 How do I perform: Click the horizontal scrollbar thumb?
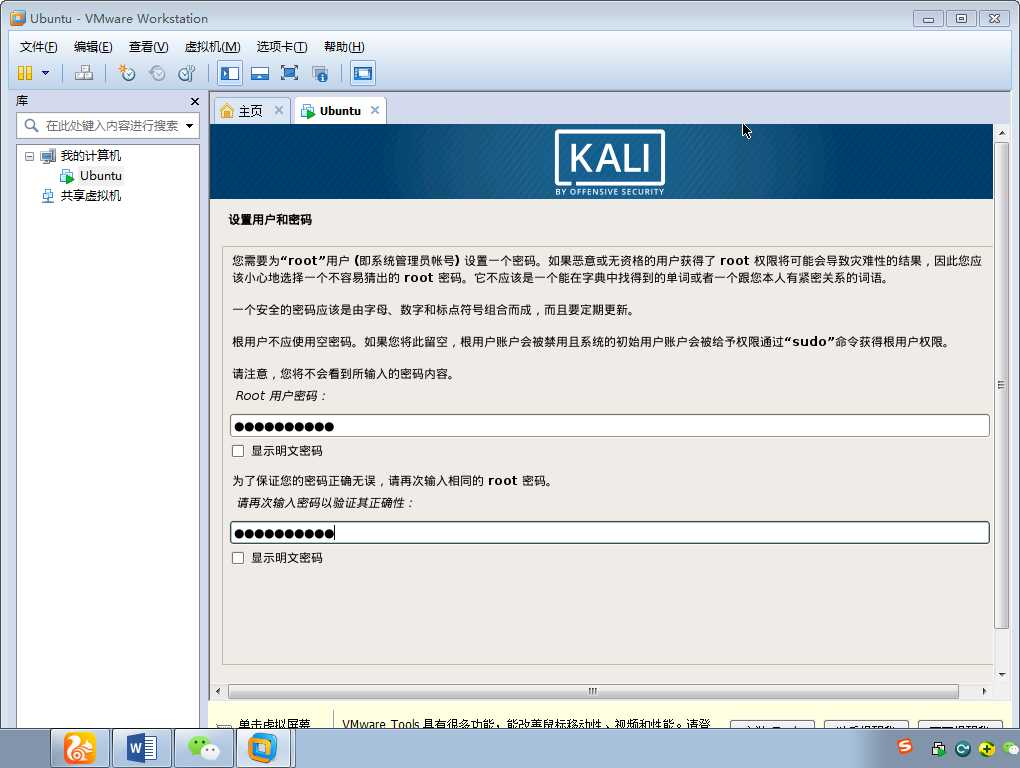tap(593, 691)
